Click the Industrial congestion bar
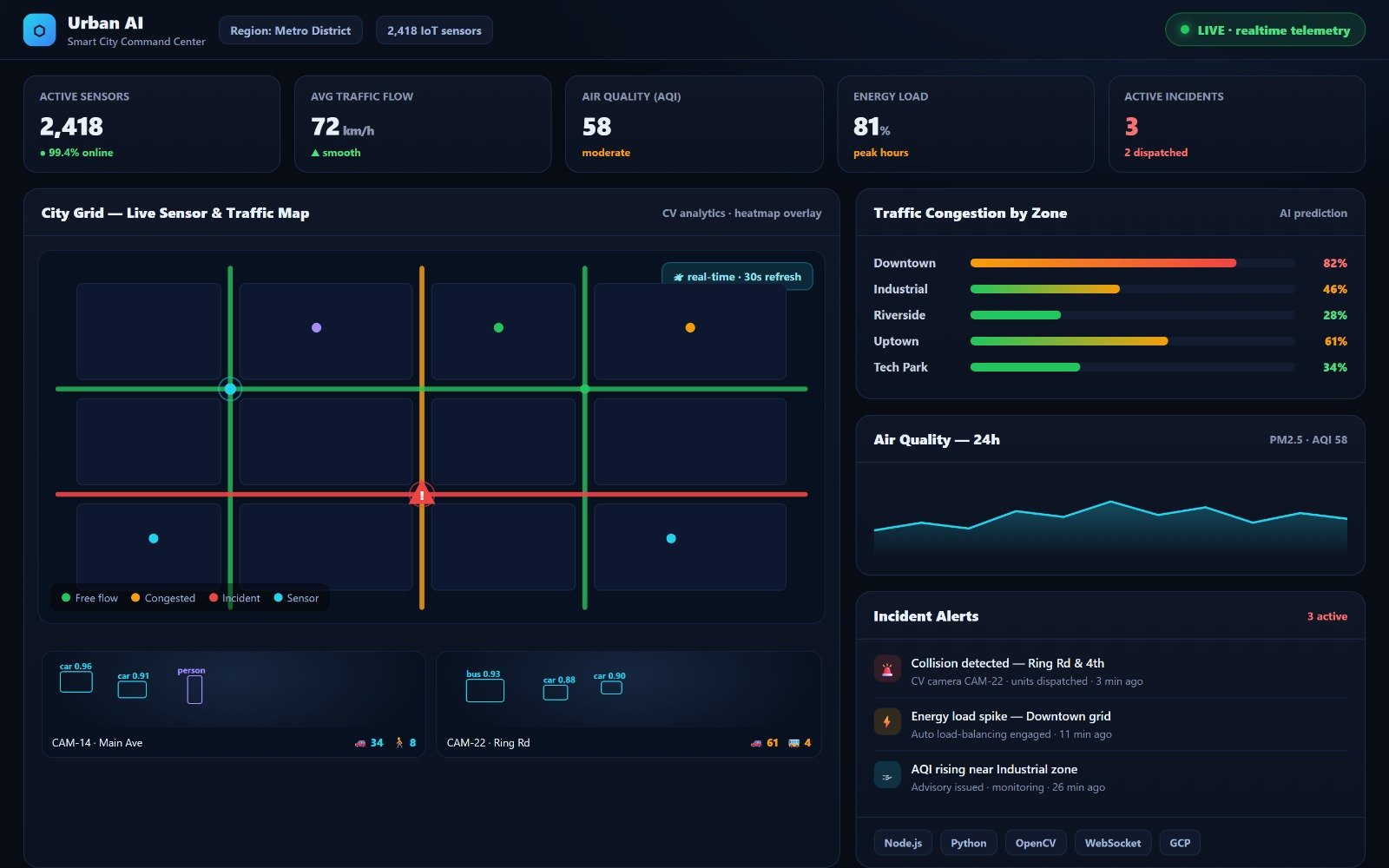 [1133, 289]
